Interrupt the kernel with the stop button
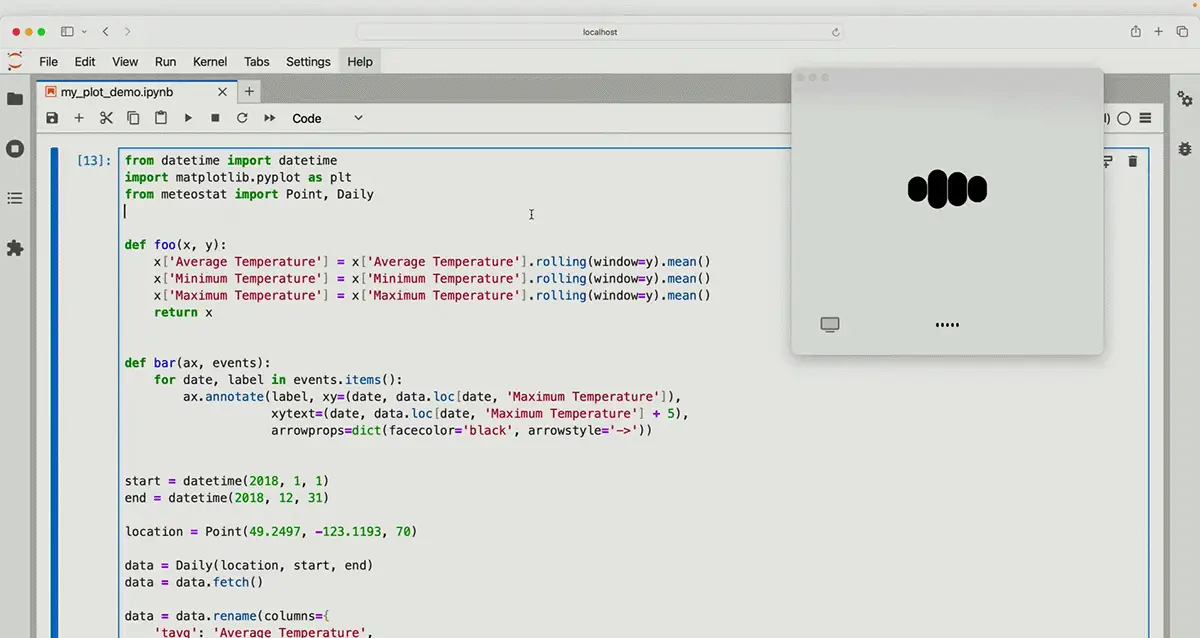 215,118
